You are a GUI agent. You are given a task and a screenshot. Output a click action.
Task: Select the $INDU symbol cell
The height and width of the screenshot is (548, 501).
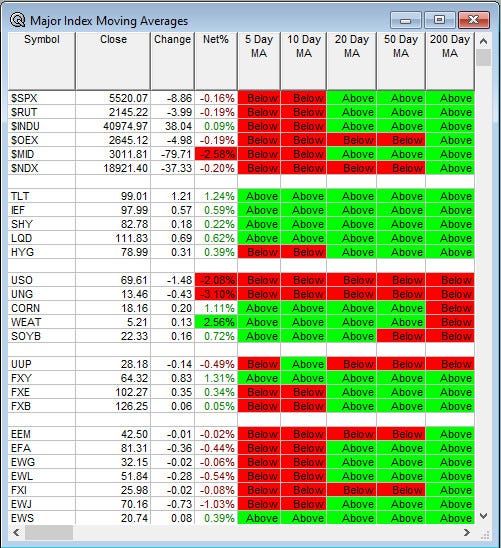(42, 126)
